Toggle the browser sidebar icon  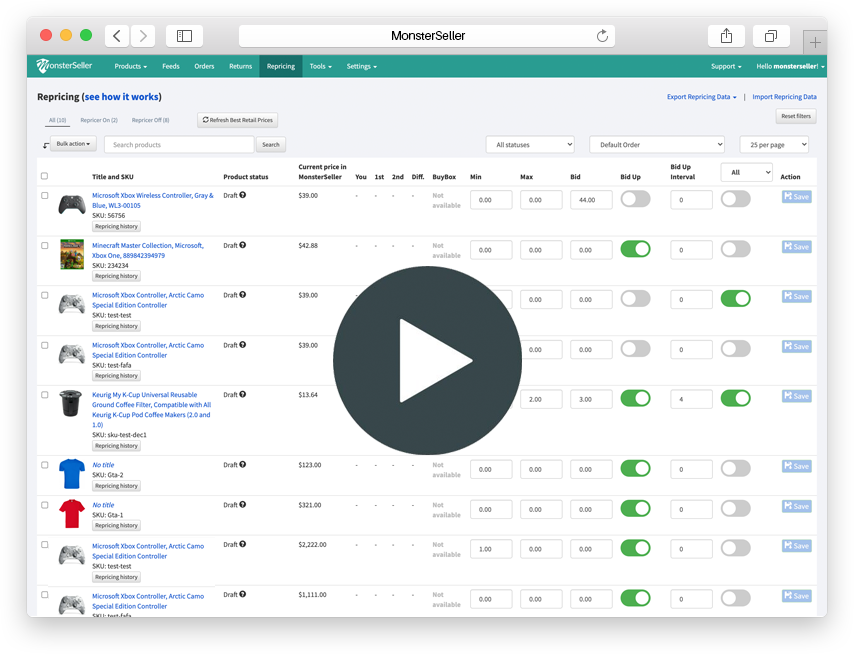point(185,36)
